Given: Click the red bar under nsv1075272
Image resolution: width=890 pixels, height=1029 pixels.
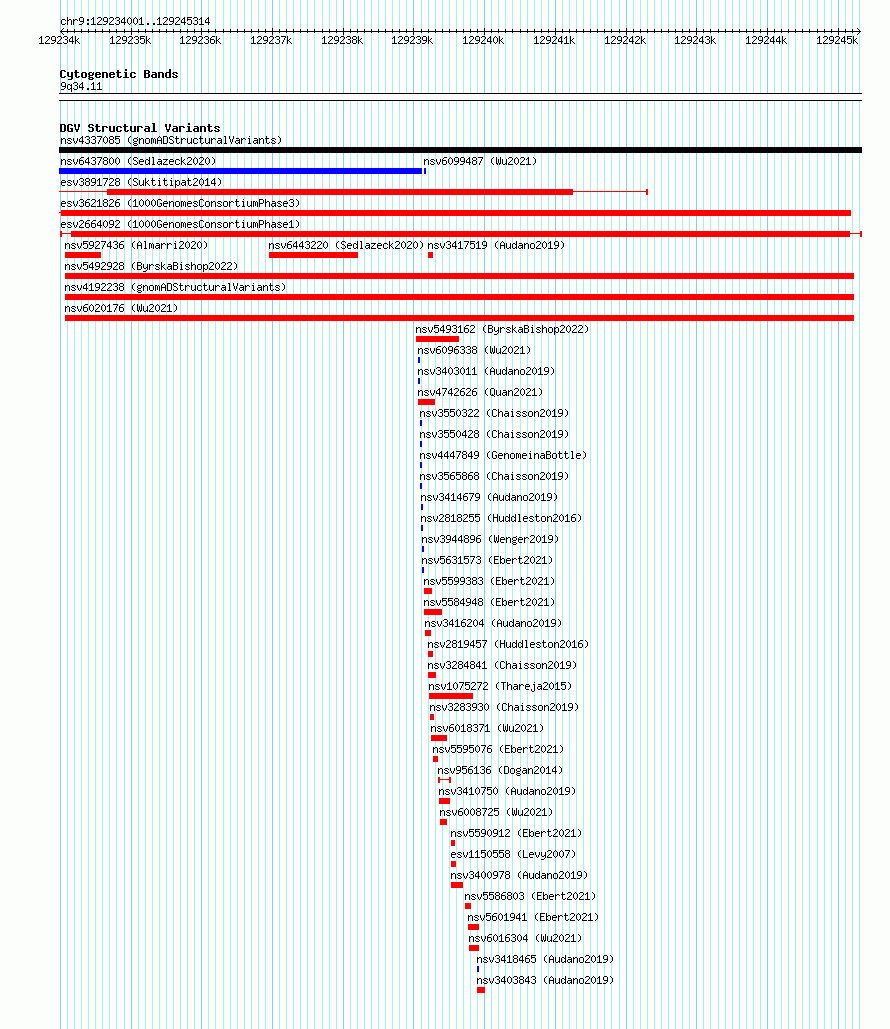Looking at the screenshot, I should coord(451,696).
